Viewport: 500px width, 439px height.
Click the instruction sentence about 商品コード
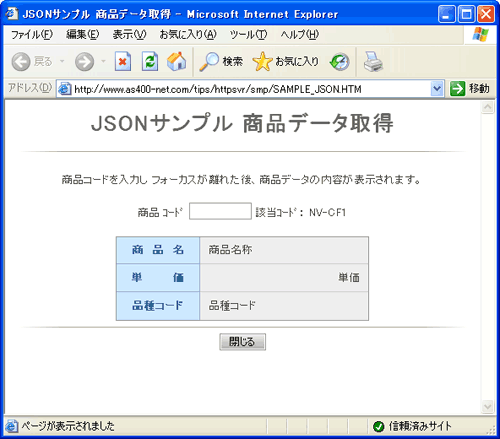point(241,180)
